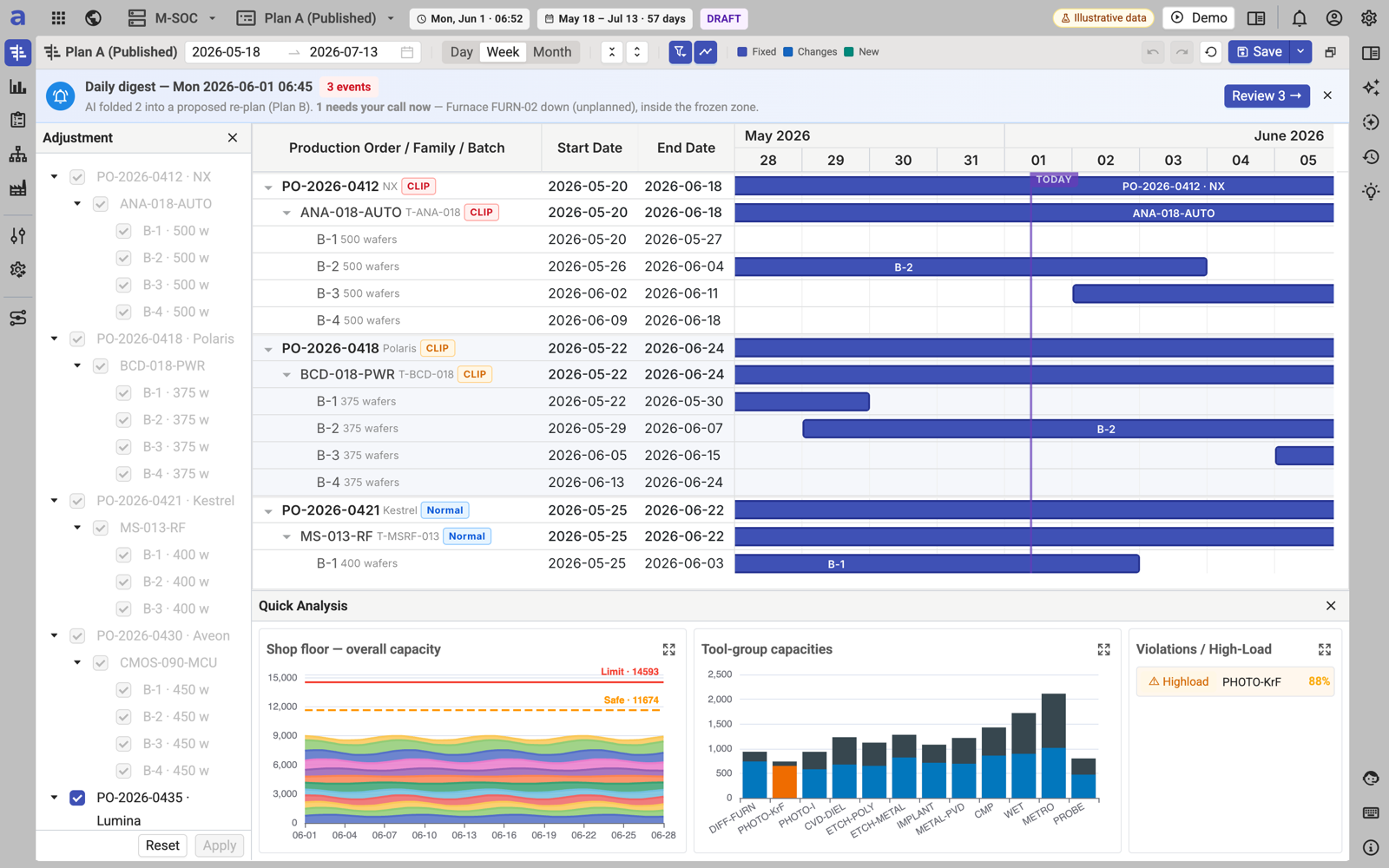Open notifications bell icon
Image resolution: width=1389 pixels, height=868 pixels.
(1300, 18)
